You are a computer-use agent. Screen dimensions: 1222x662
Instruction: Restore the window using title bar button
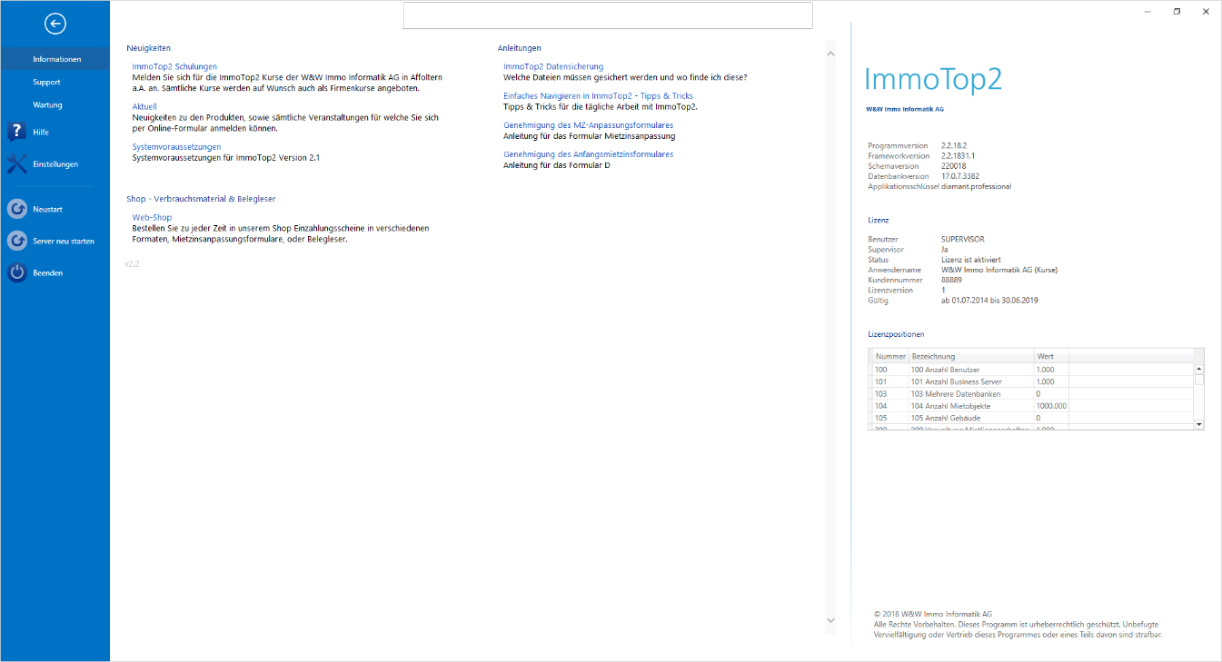point(1177,11)
